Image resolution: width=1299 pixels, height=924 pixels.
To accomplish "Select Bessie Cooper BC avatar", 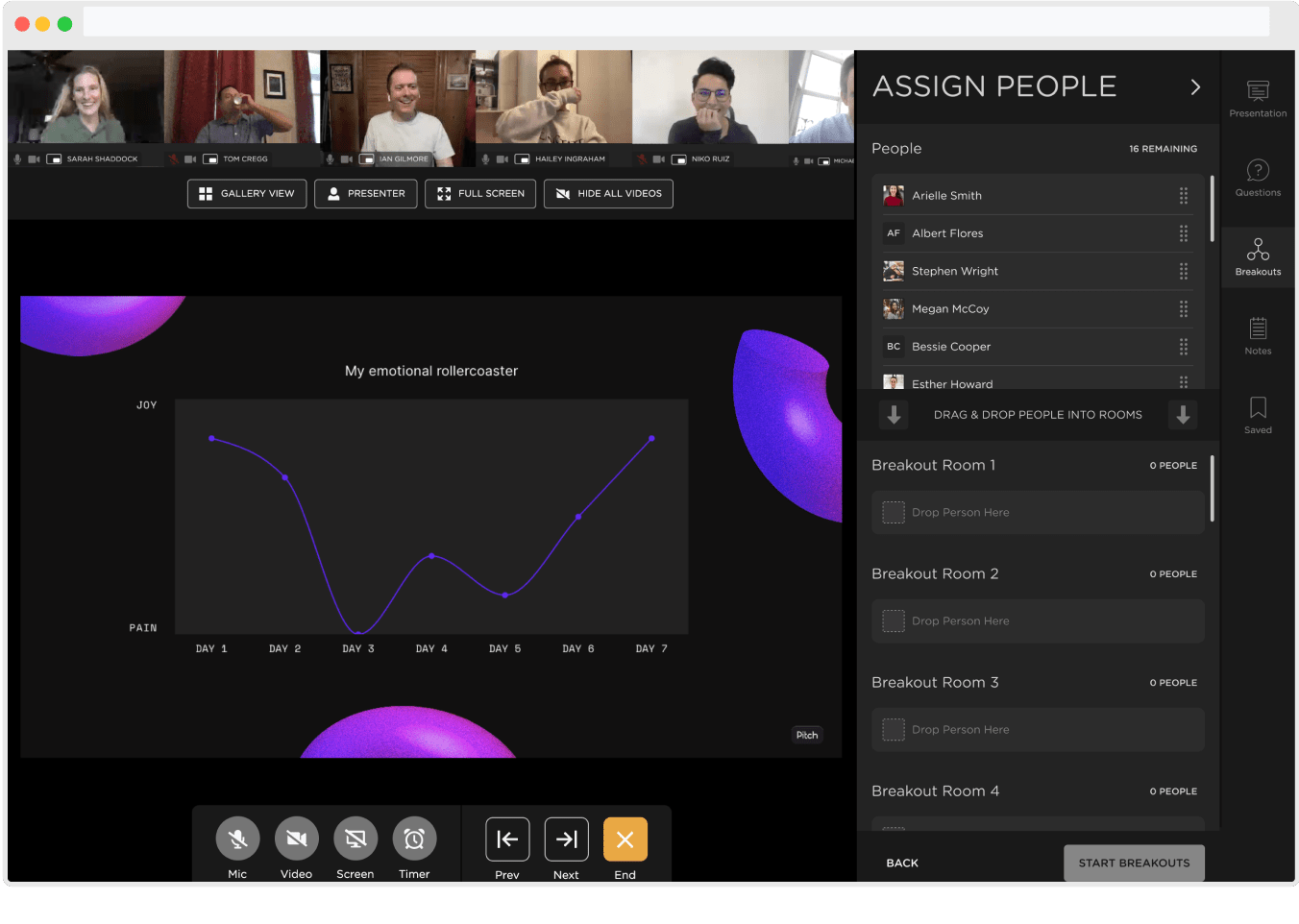I will pyautogui.click(x=894, y=347).
